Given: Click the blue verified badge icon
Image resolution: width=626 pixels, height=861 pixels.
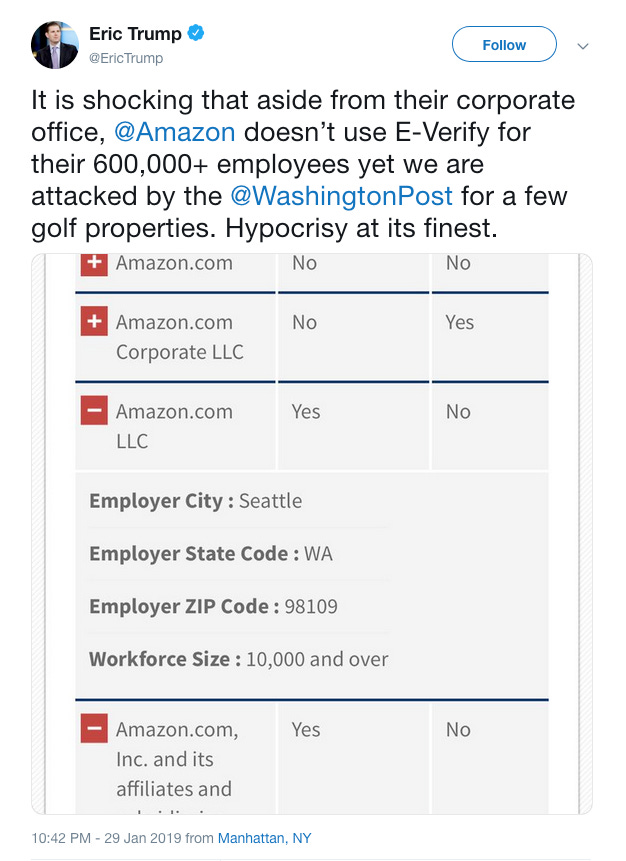Looking at the screenshot, I should (x=195, y=33).
